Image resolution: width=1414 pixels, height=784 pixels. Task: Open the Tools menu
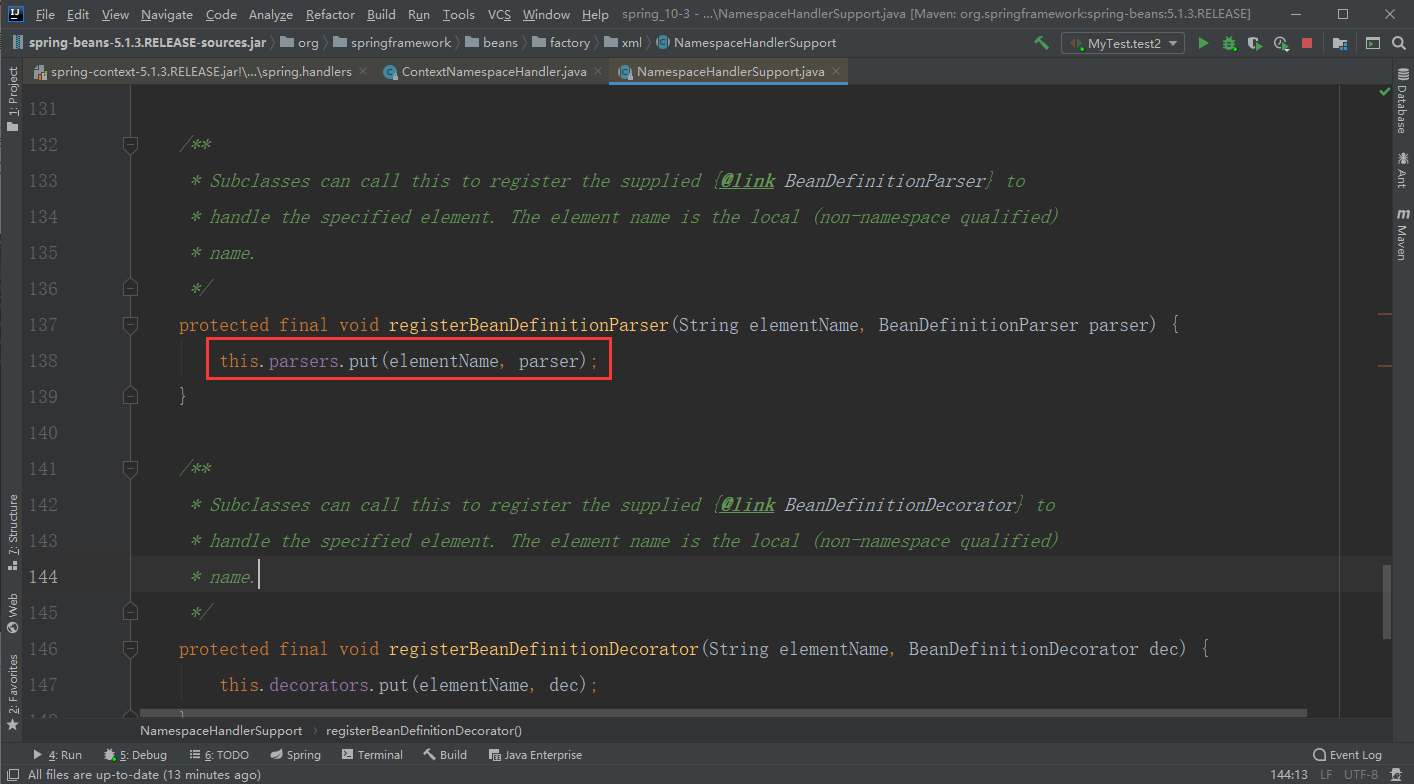tap(459, 15)
